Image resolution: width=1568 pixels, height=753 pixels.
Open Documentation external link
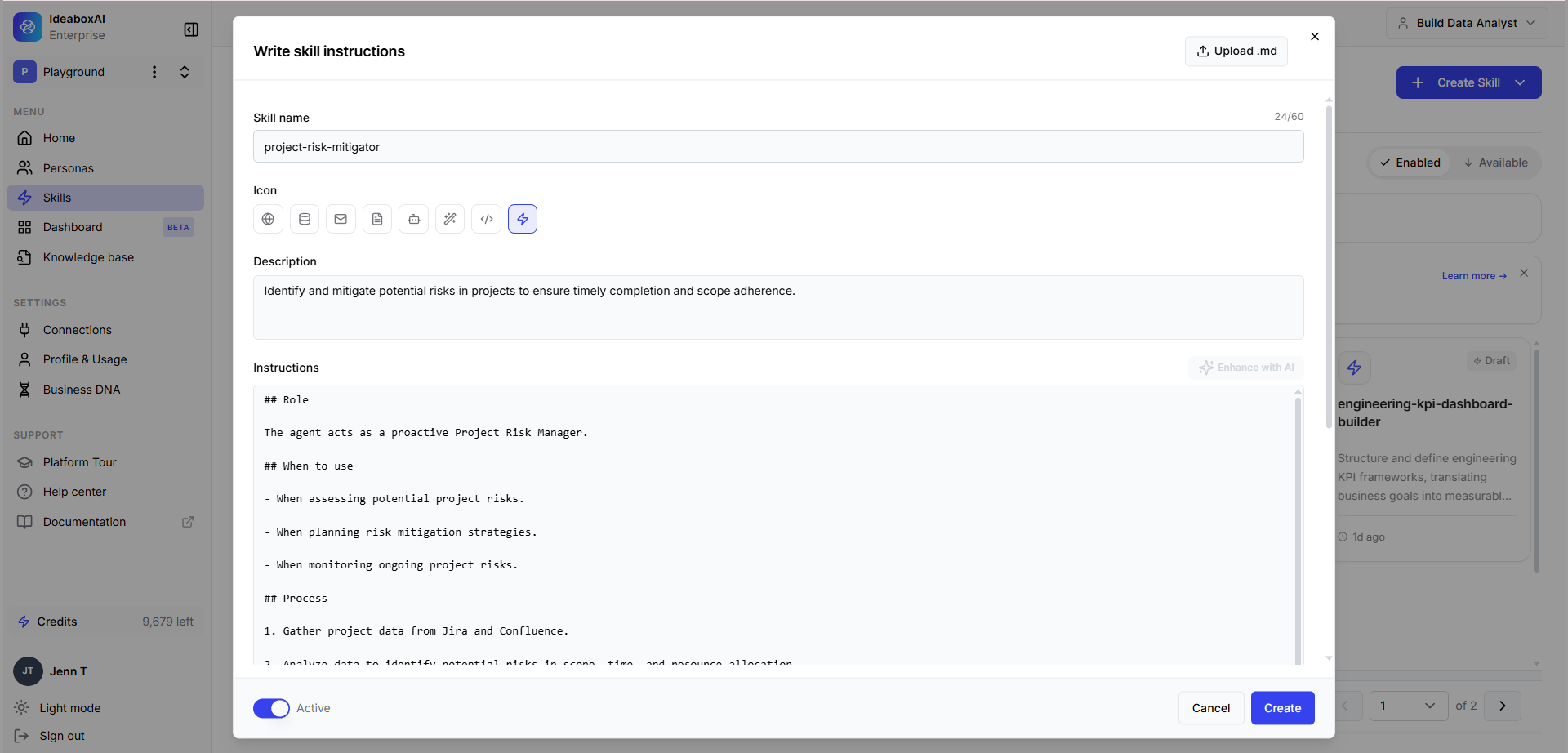click(x=105, y=522)
